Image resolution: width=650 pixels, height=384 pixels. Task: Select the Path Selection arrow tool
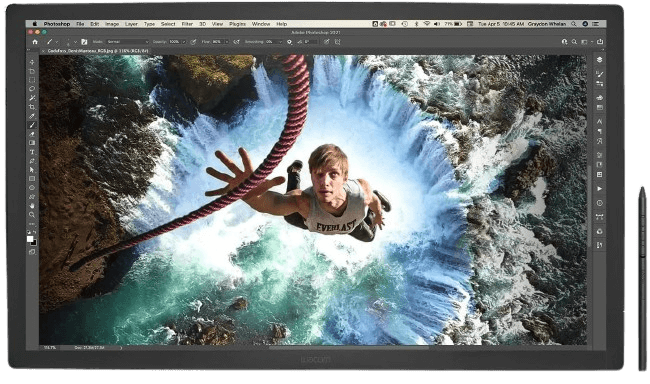[x=32, y=170]
